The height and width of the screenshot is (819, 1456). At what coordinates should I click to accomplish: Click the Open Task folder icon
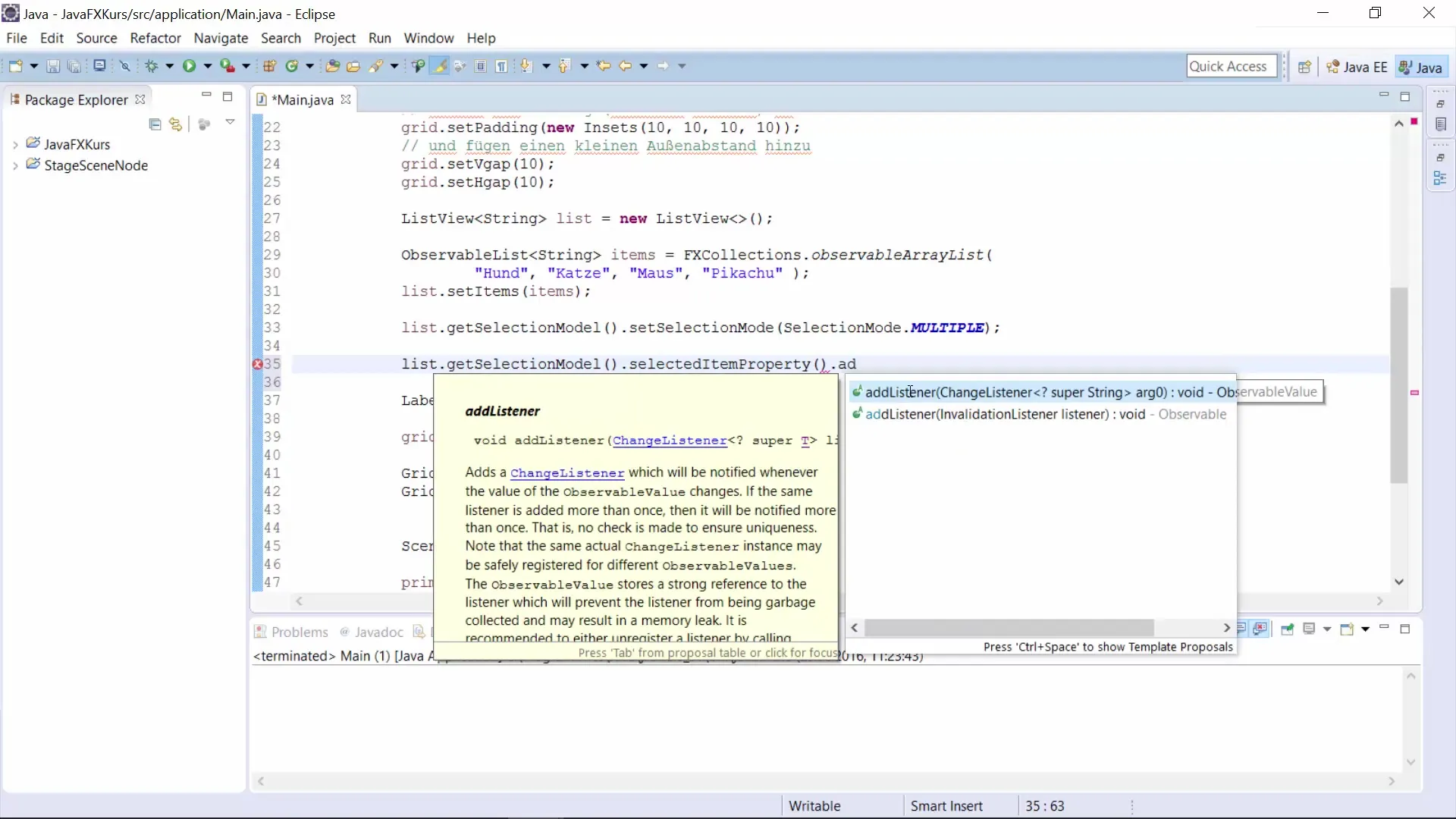click(x=353, y=66)
